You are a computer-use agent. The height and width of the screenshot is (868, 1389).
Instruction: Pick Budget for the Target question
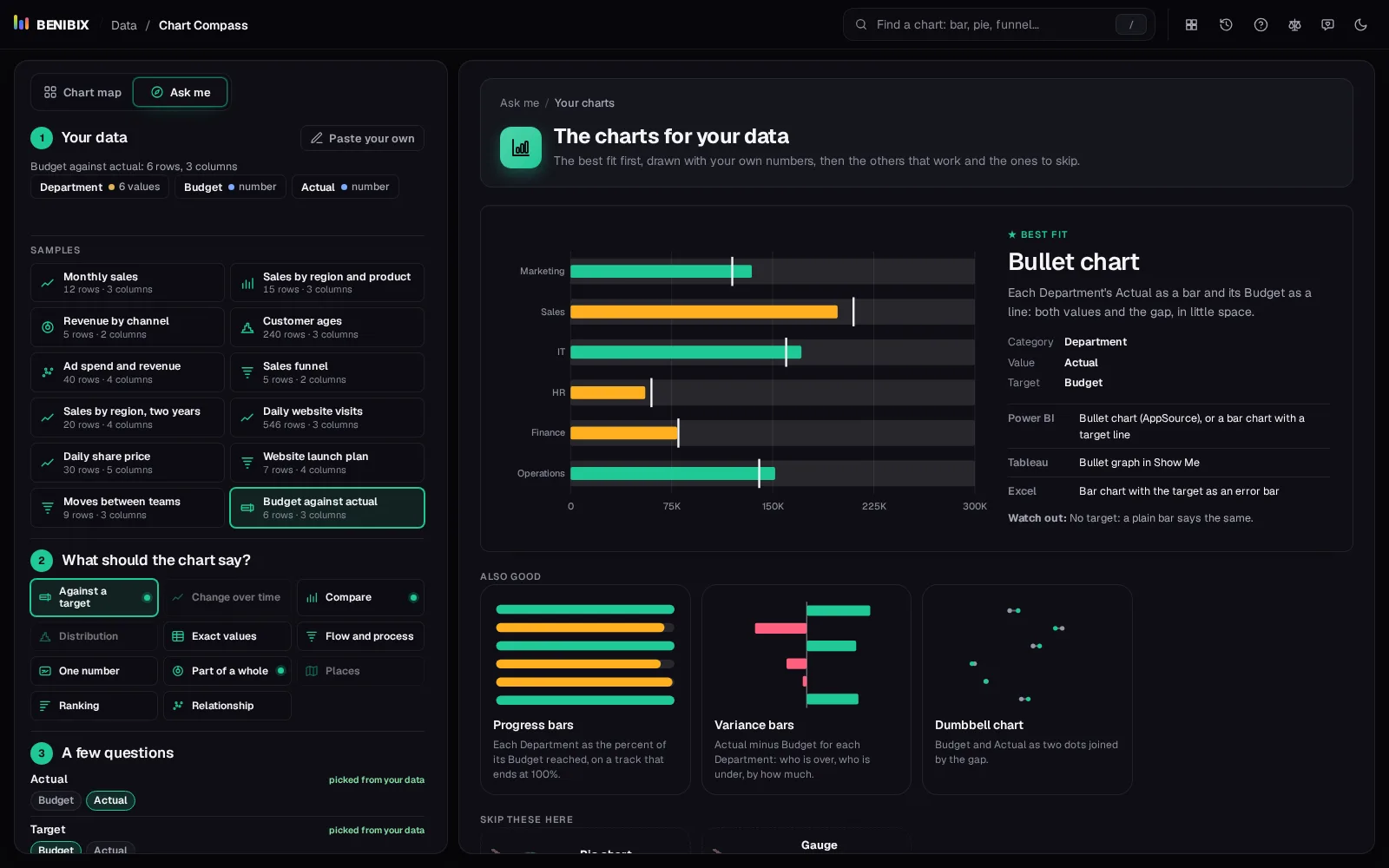[56, 849]
